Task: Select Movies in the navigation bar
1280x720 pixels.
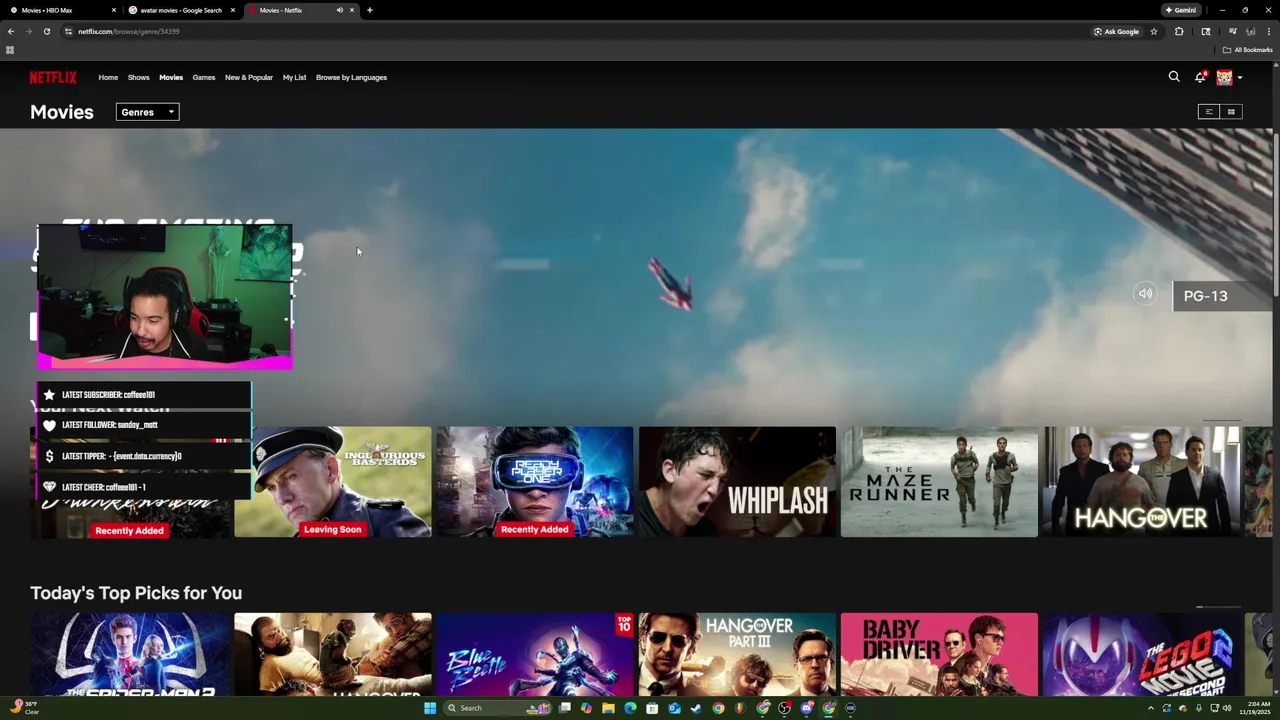Action: point(171,77)
